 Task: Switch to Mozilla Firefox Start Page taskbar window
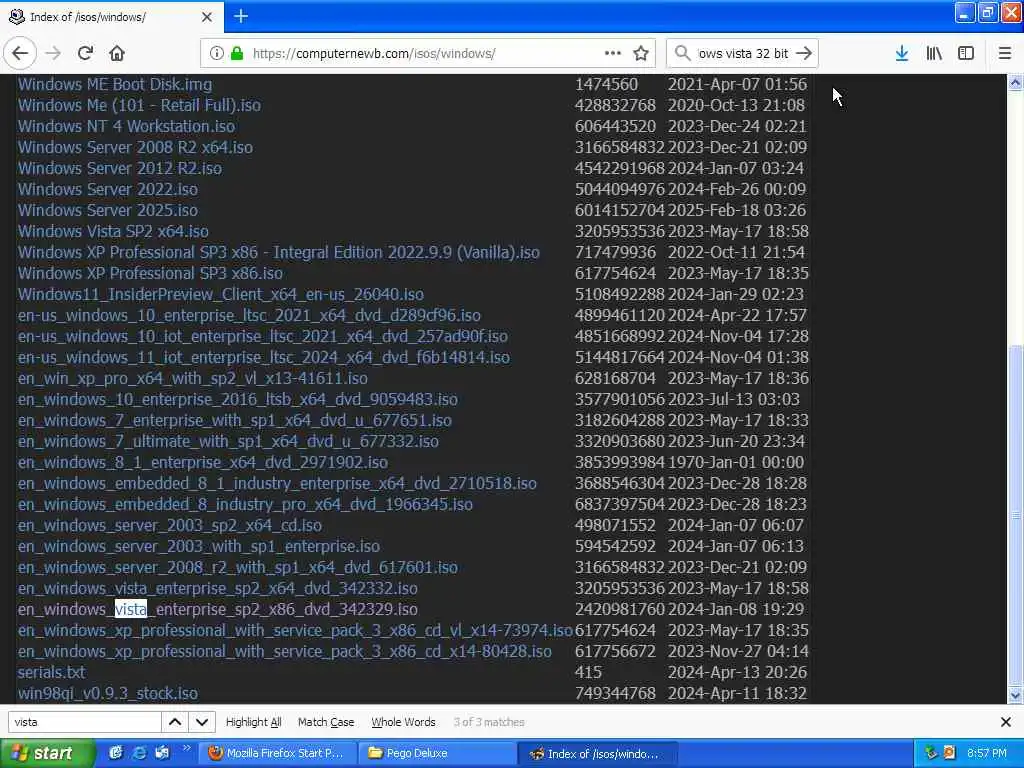pyautogui.click(x=277, y=753)
